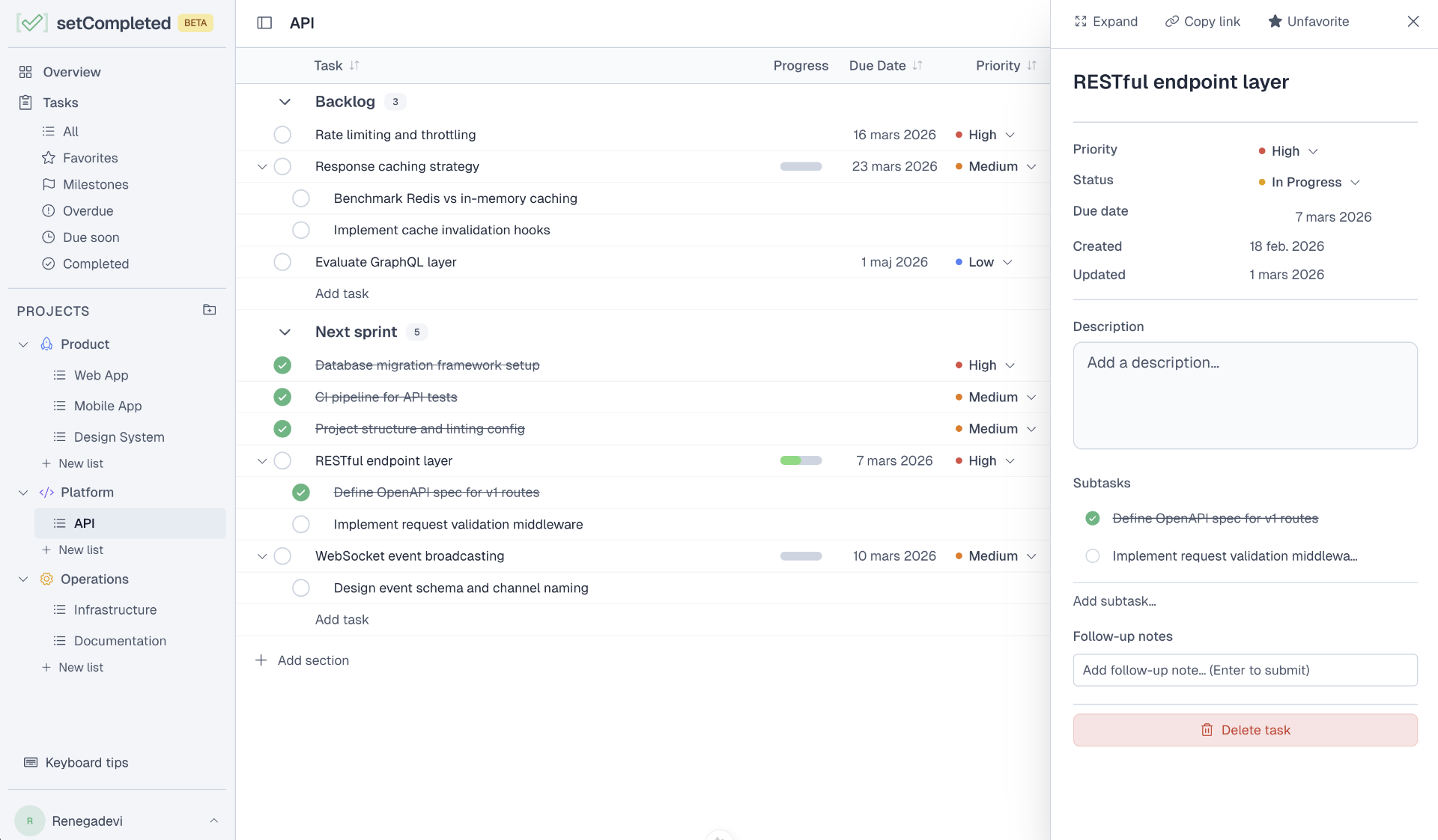The image size is (1438, 840).
Task: Open the API list under Platform
Action: 85,523
